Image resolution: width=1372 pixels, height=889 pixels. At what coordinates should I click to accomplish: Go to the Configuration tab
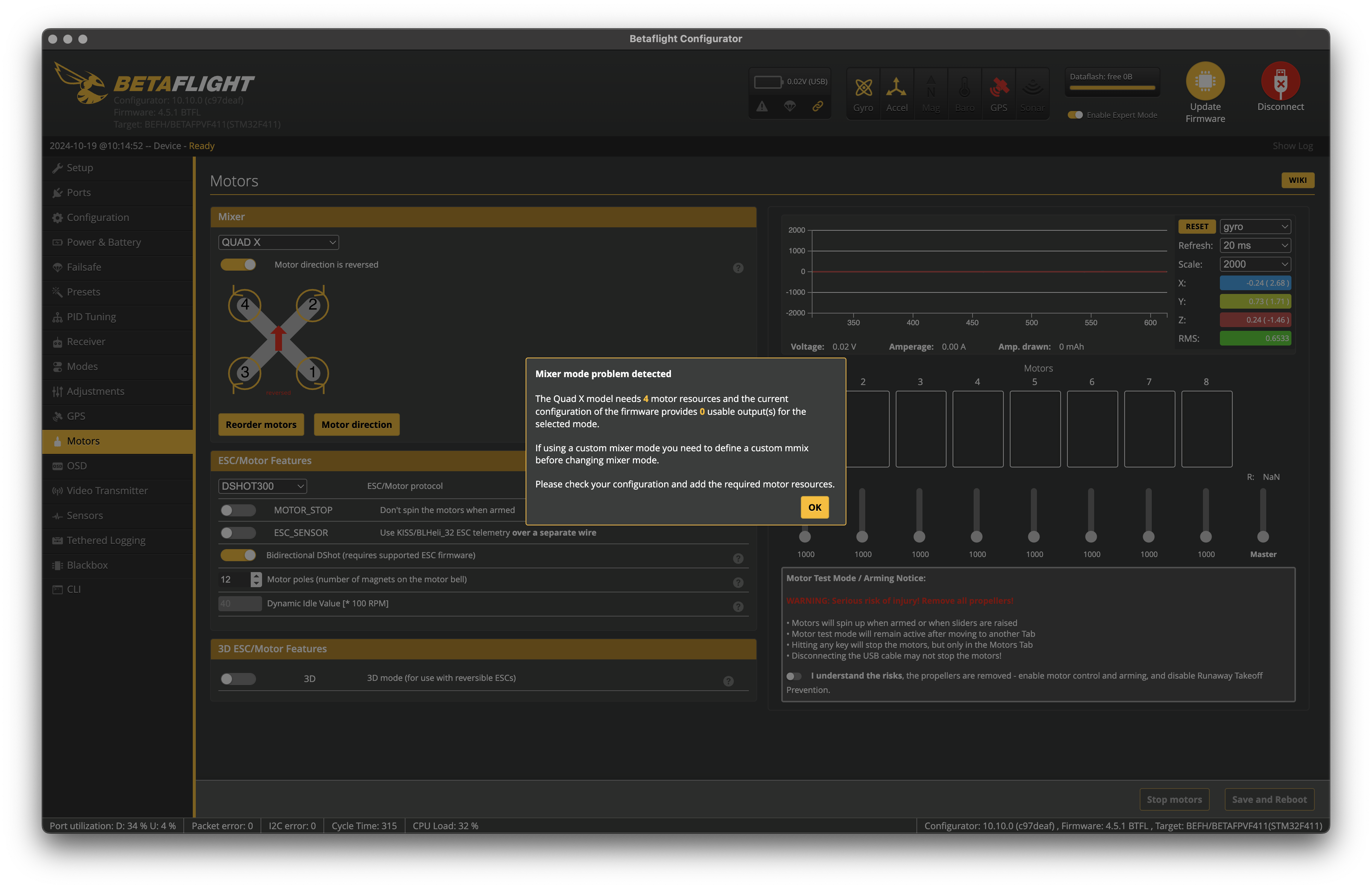[117, 217]
